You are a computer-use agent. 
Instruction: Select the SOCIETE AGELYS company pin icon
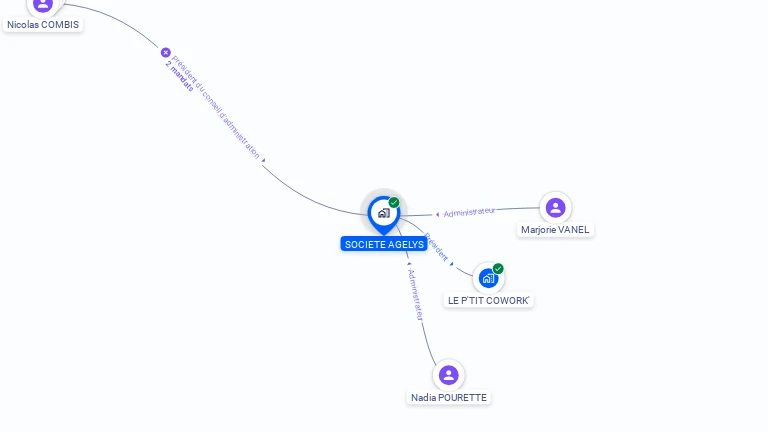pyautogui.click(x=384, y=215)
